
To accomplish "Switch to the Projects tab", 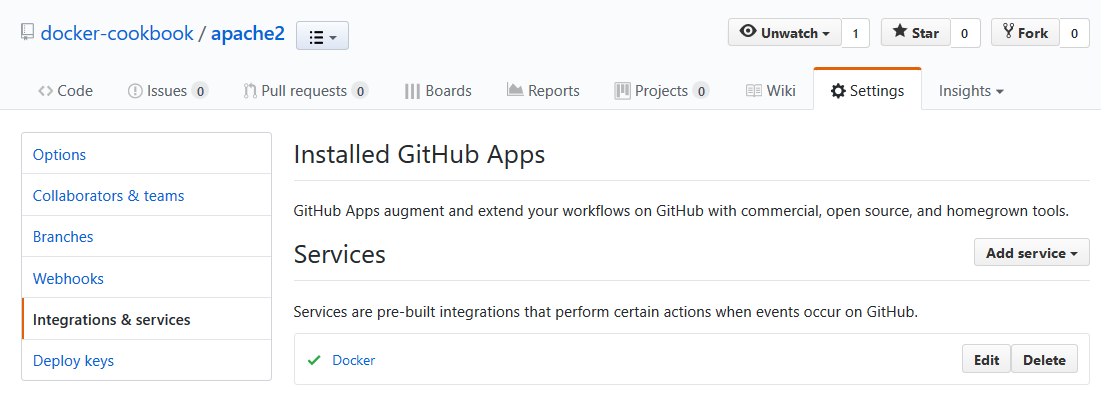I will [x=661, y=91].
